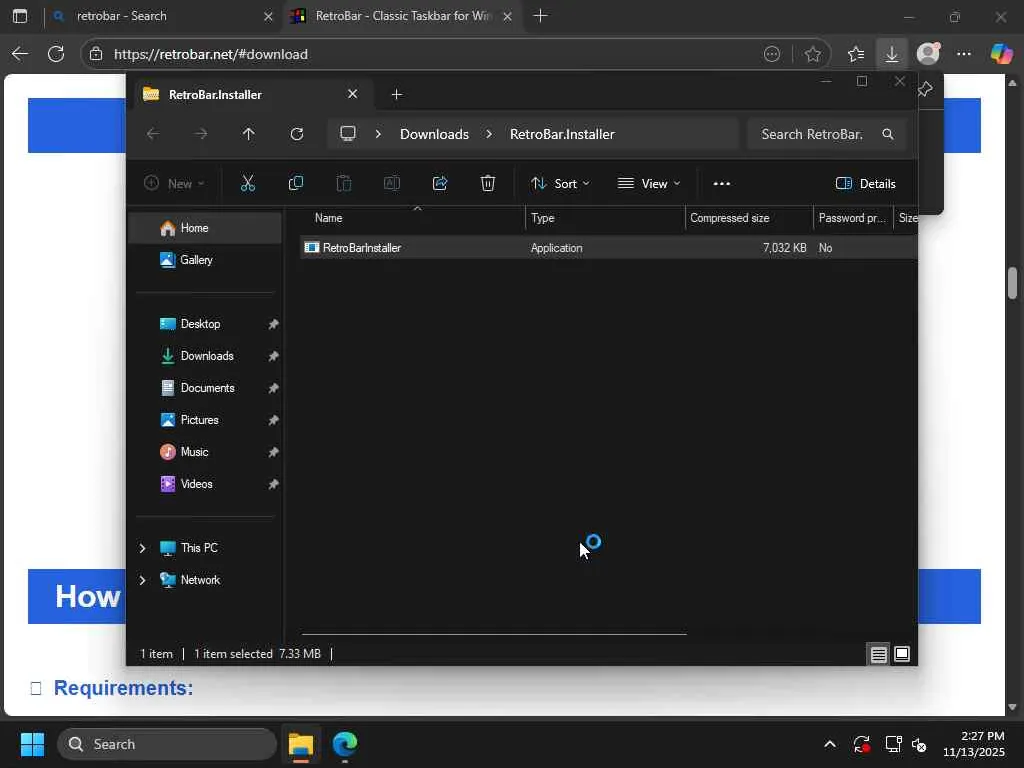
Task: Sort by the Name column header
Action: [x=413, y=218]
